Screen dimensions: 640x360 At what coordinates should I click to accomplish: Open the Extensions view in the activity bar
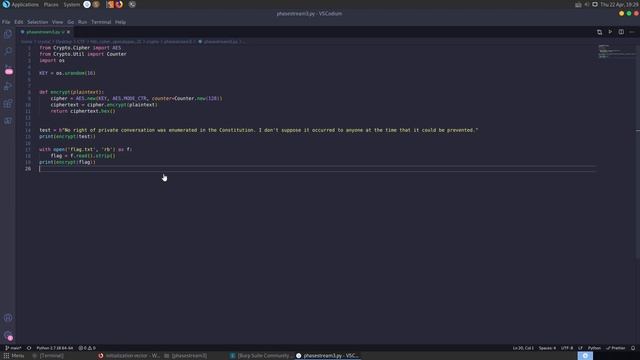coord(8,104)
